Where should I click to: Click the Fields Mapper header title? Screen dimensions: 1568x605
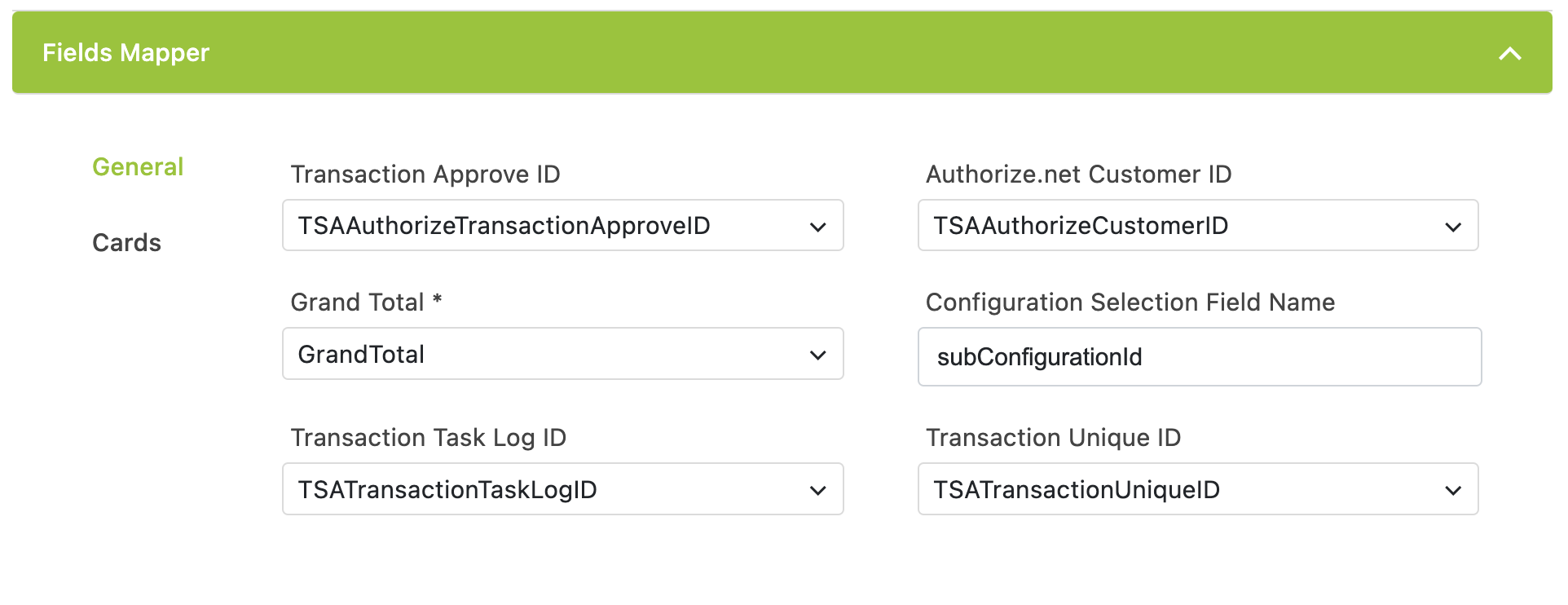(x=126, y=53)
